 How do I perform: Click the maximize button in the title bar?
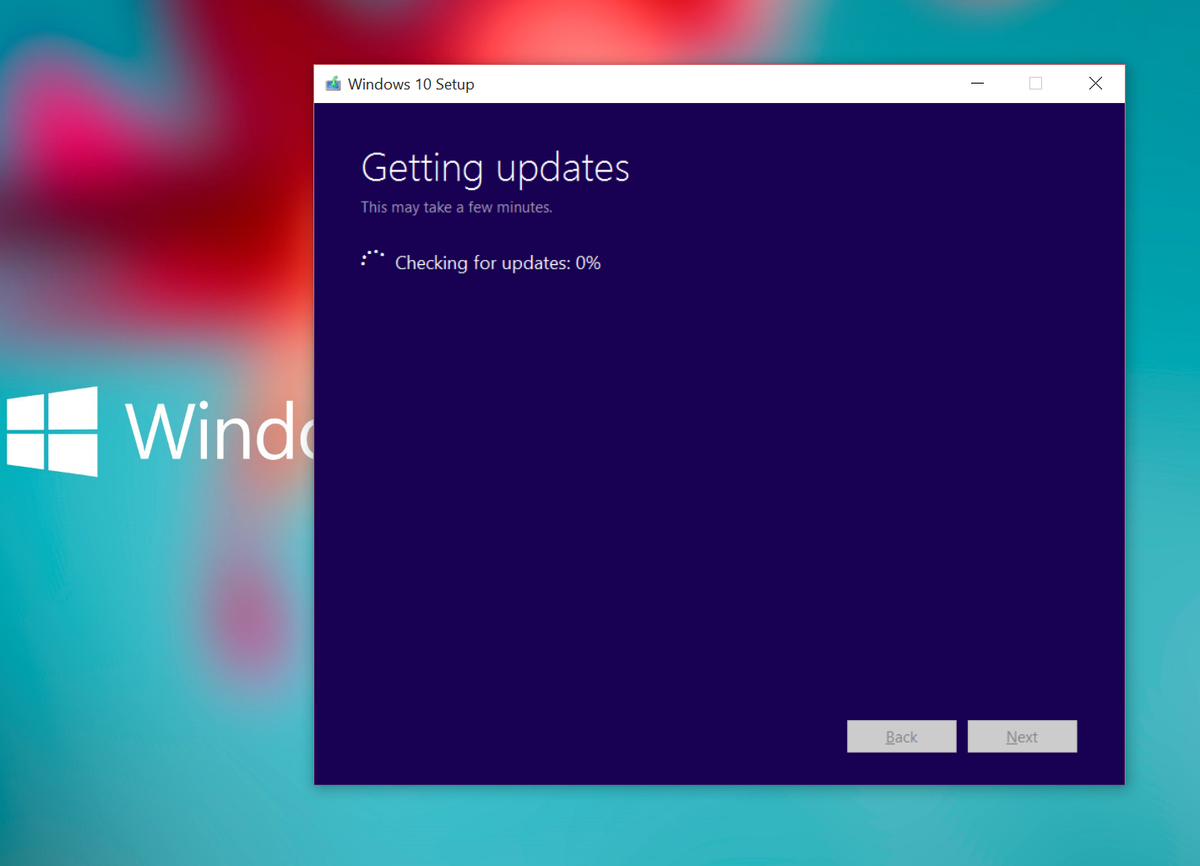coord(1036,84)
